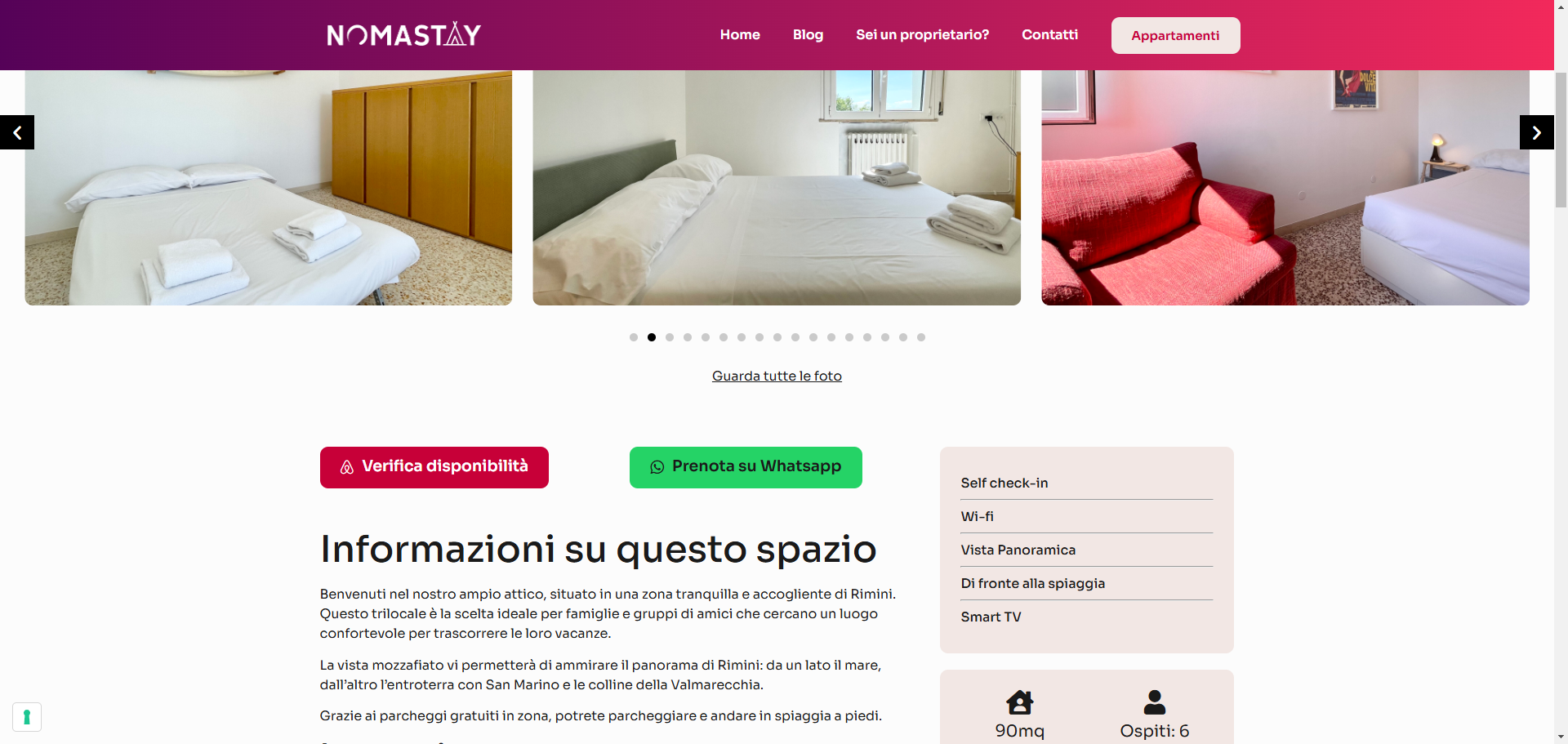The height and width of the screenshot is (744, 1568).
Task: Select the first carousel pagination dot
Action: click(634, 337)
